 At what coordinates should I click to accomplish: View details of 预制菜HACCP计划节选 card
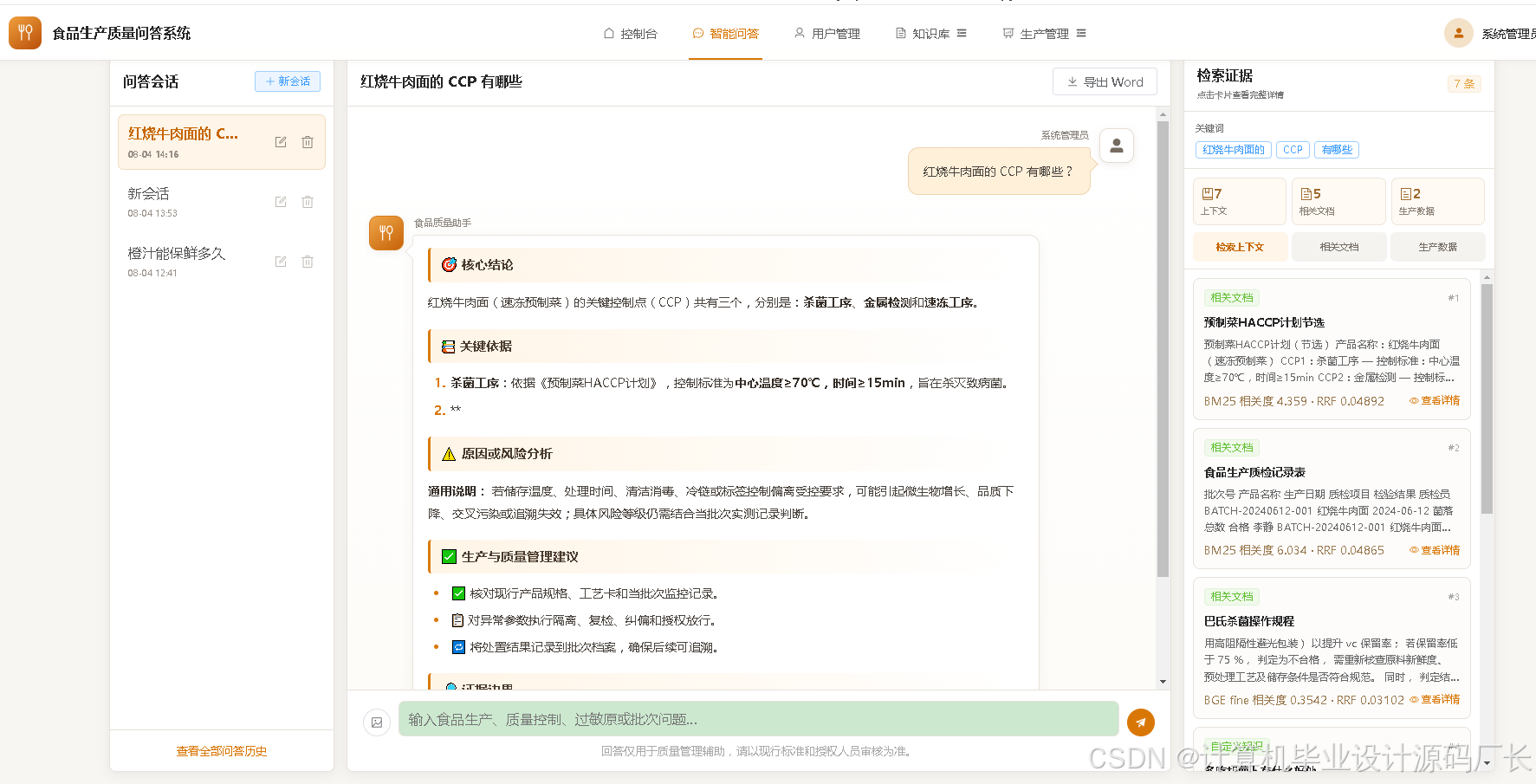pos(1435,401)
